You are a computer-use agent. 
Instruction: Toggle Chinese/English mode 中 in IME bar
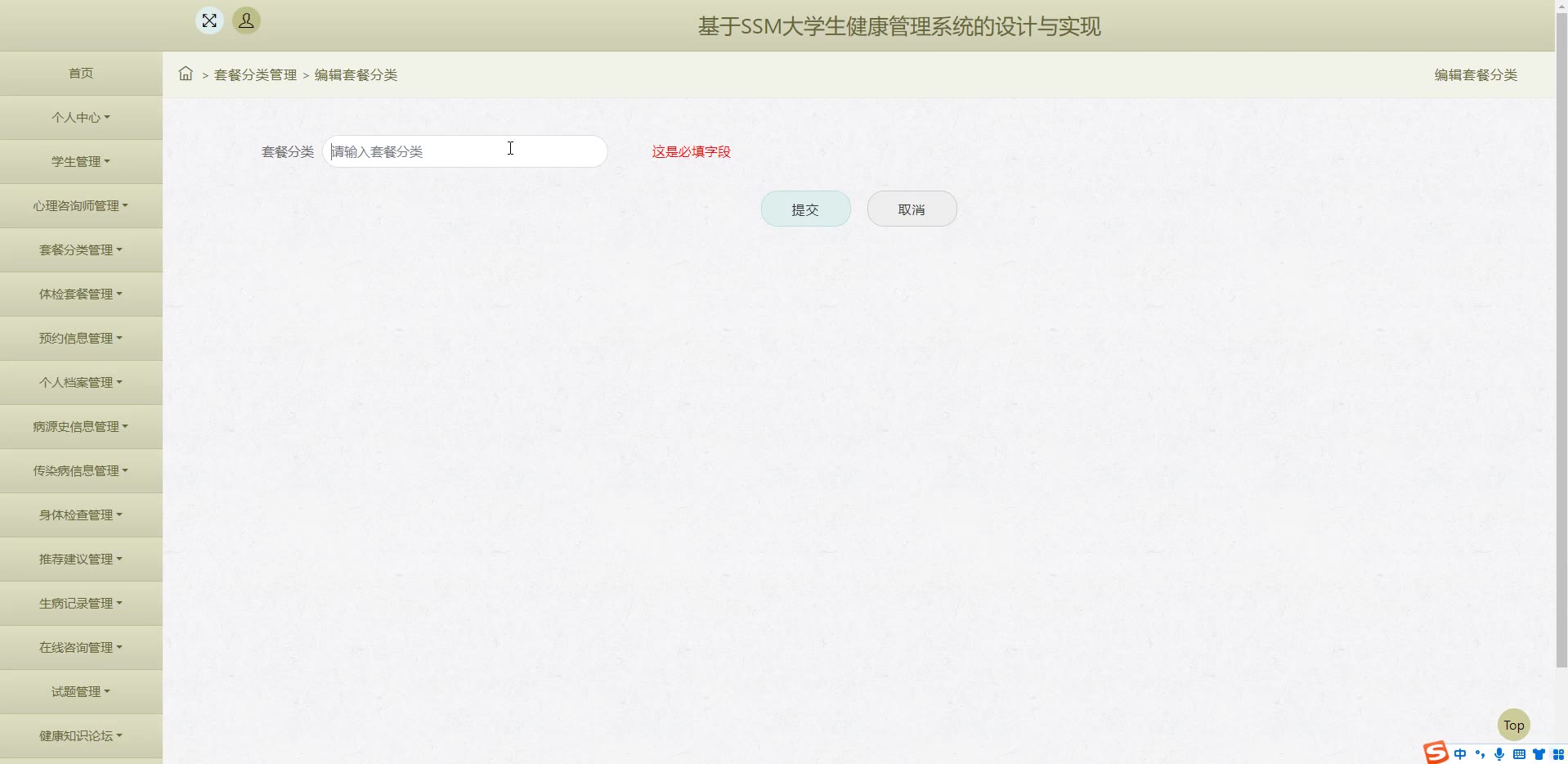click(x=1460, y=754)
